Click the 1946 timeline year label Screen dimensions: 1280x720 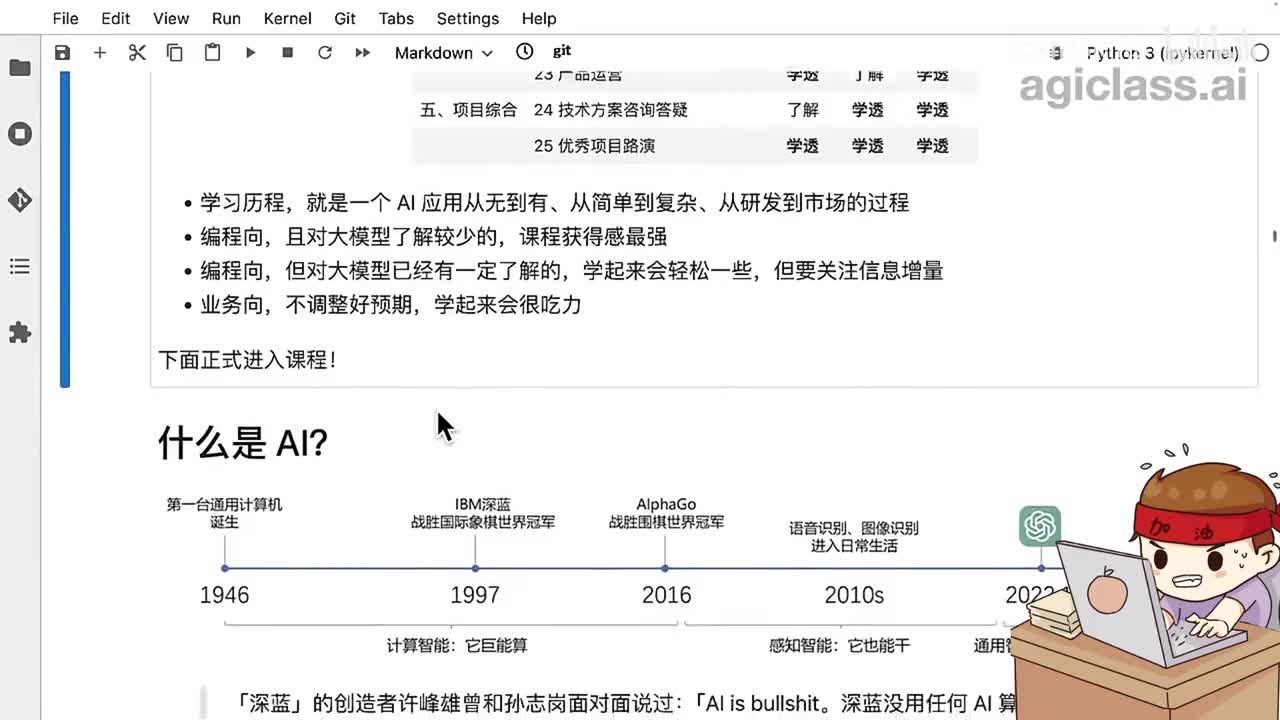coord(224,595)
